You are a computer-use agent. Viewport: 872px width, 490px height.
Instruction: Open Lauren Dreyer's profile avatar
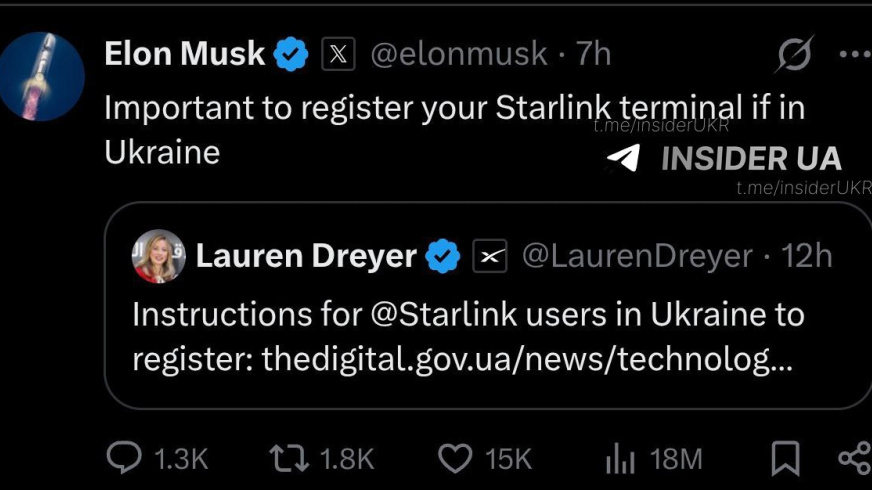[x=159, y=256]
